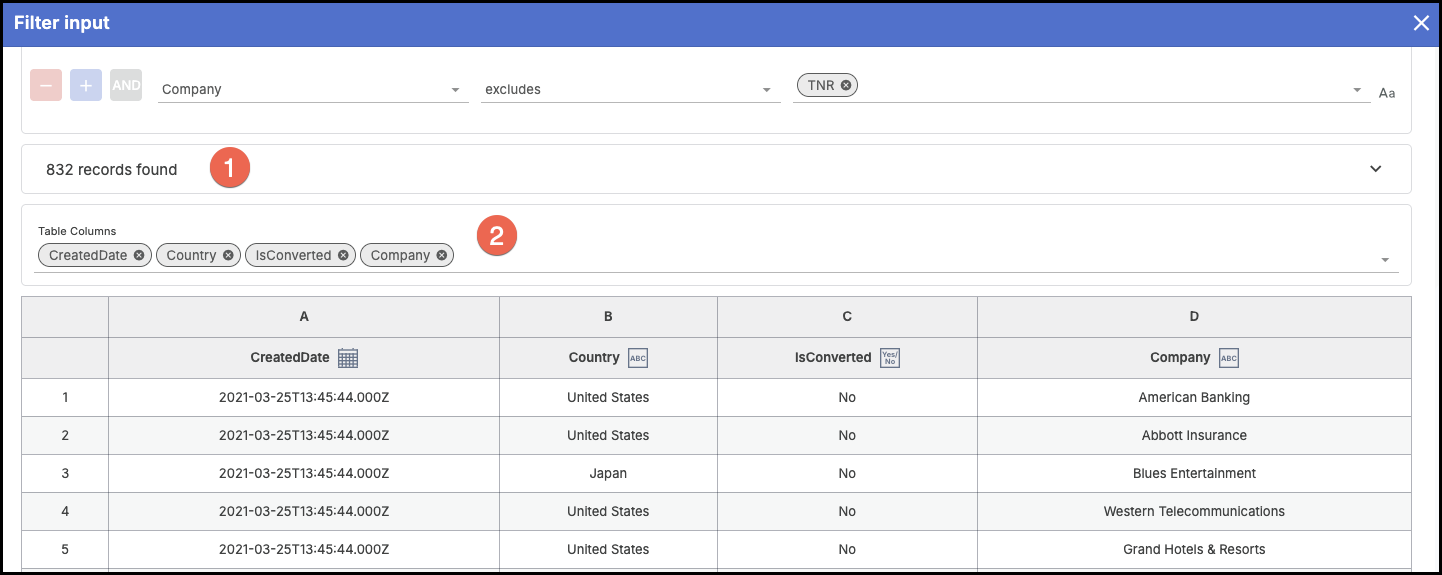Select row number 3
Image resolution: width=1442 pixels, height=575 pixels.
[x=65, y=473]
